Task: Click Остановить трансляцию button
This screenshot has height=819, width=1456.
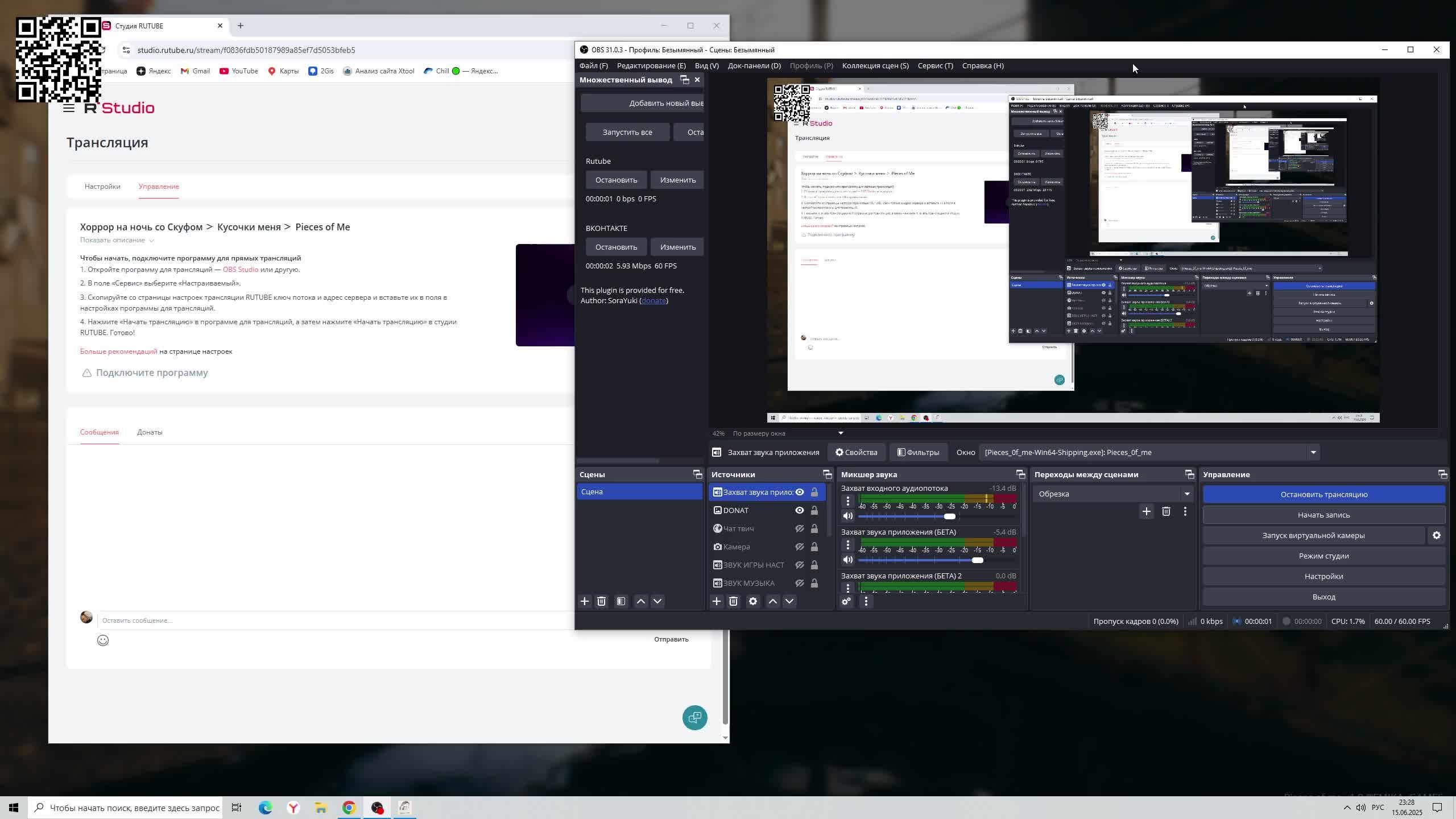Action: click(1324, 494)
